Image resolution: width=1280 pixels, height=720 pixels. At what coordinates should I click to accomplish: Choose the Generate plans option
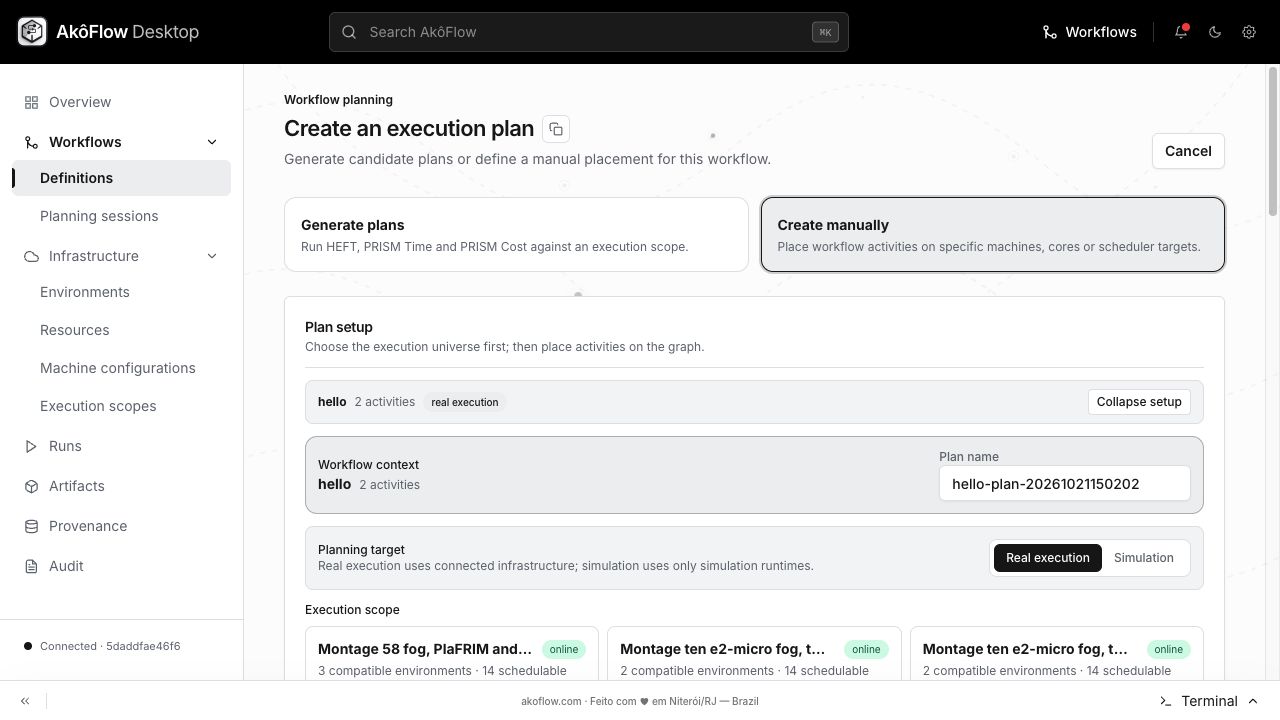pyautogui.click(x=516, y=235)
